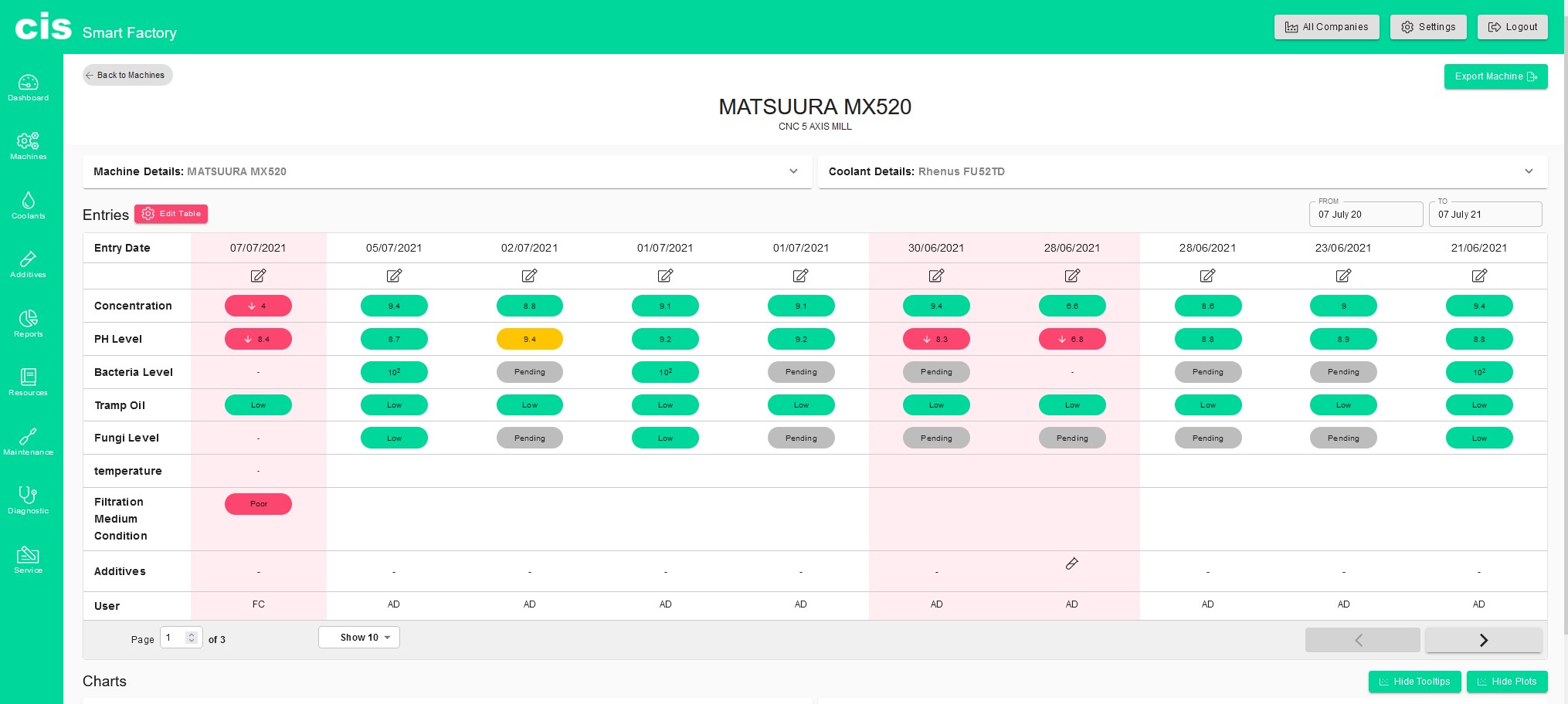This screenshot has height=704, width=1568.
Task: Click the edit icon for 07/07/2021 entry
Action: [x=258, y=276]
